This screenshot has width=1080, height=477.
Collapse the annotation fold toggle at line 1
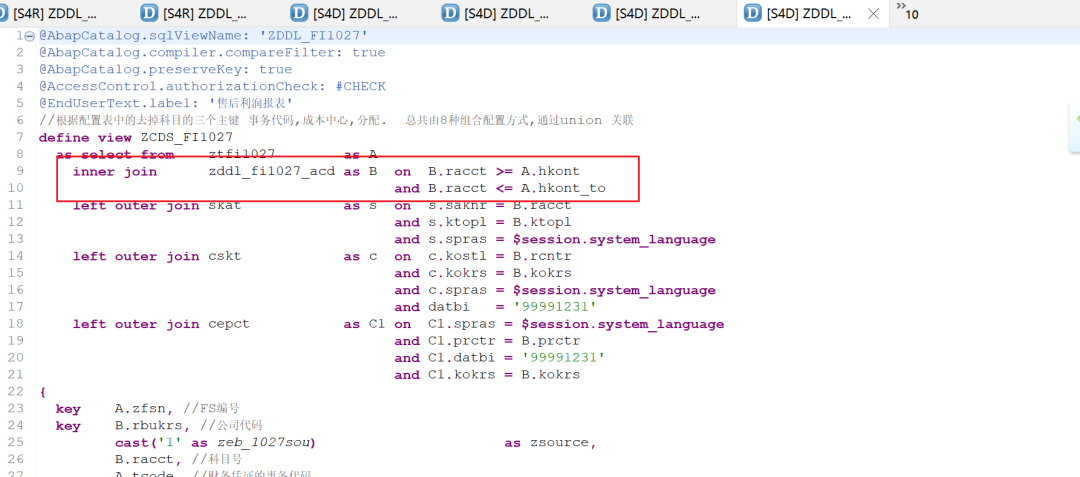pyautogui.click(x=30, y=36)
